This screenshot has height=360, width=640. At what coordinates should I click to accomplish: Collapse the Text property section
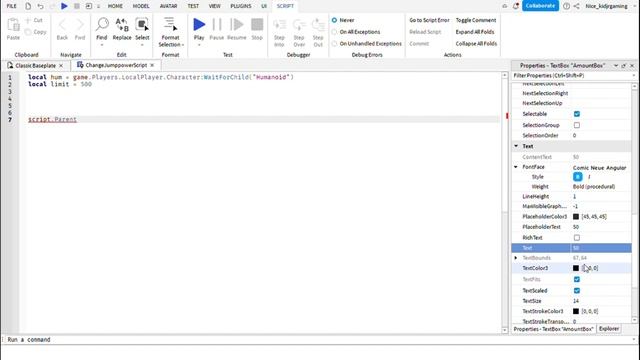(516, 146)
